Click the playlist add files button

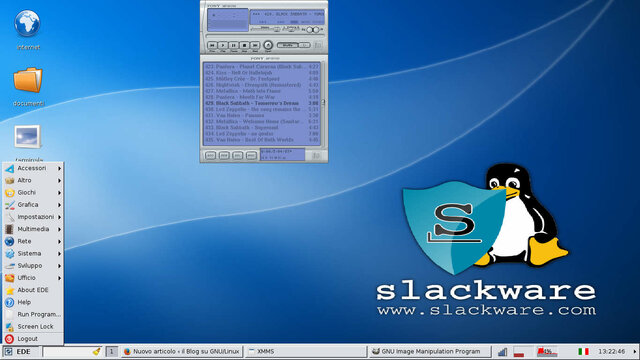pyautogui.click(x=210, y=156)
